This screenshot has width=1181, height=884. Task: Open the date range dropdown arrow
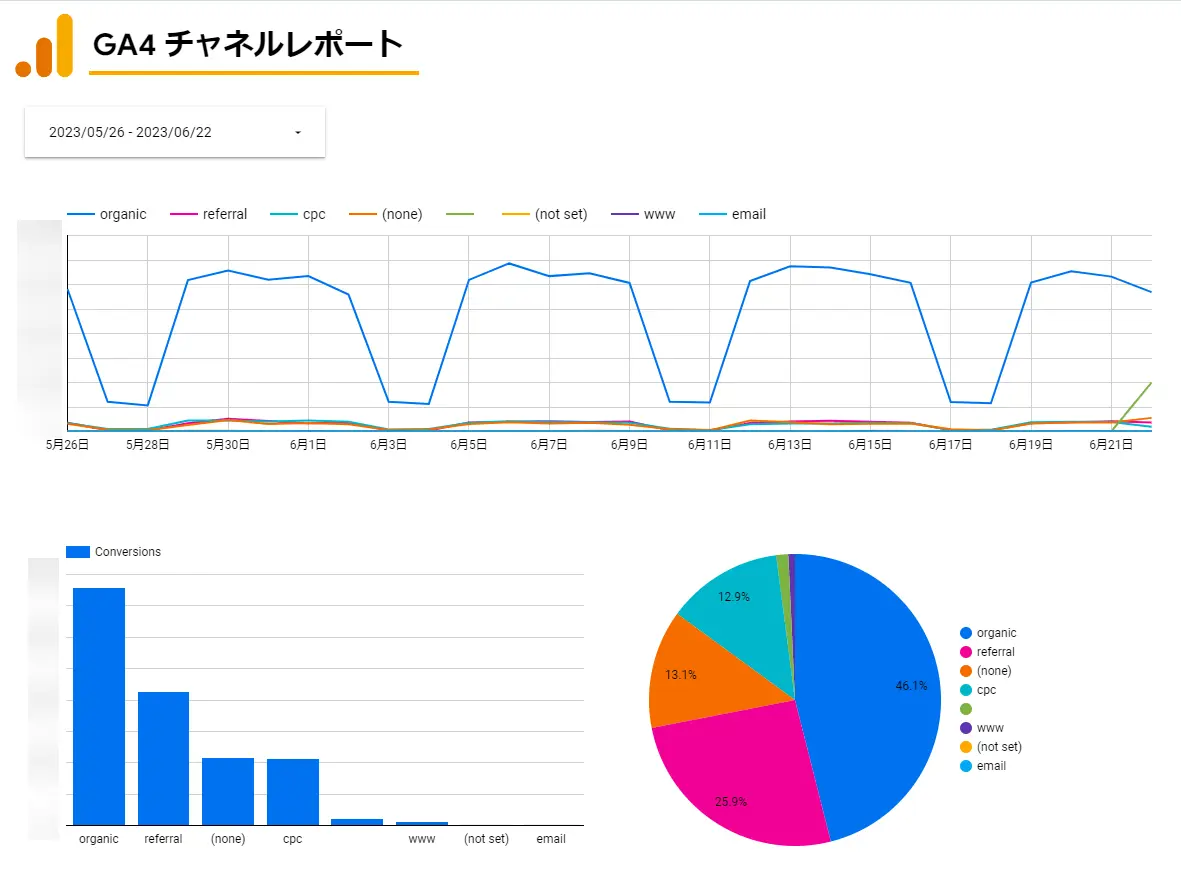298,133
